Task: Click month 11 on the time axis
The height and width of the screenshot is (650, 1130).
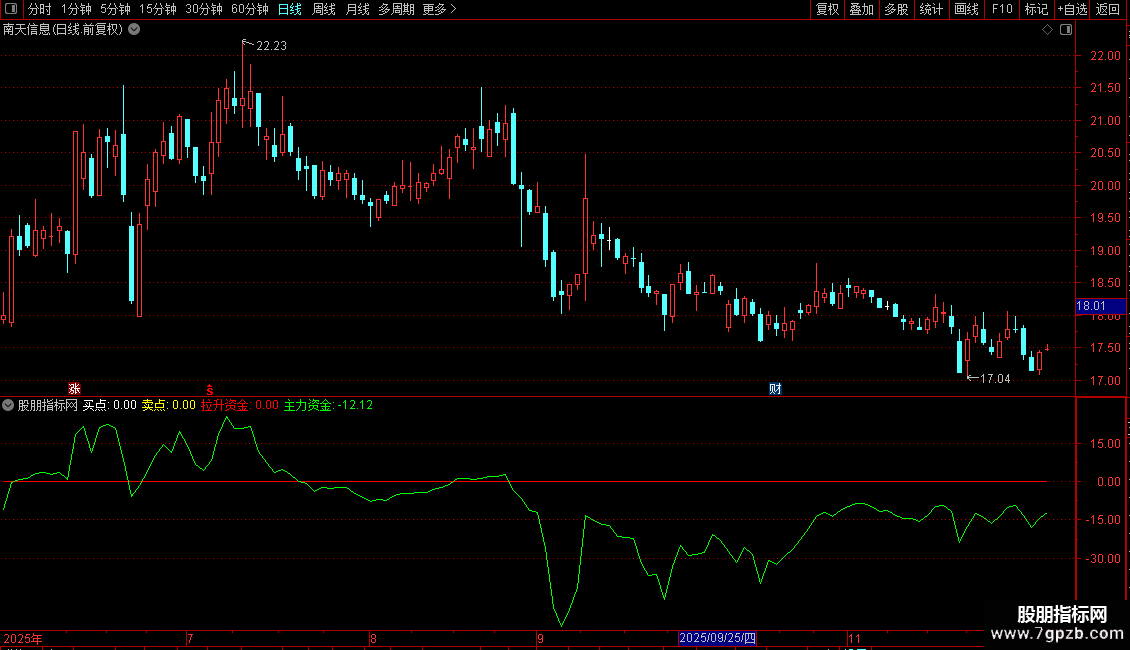Action: click(x=854, y=638)
